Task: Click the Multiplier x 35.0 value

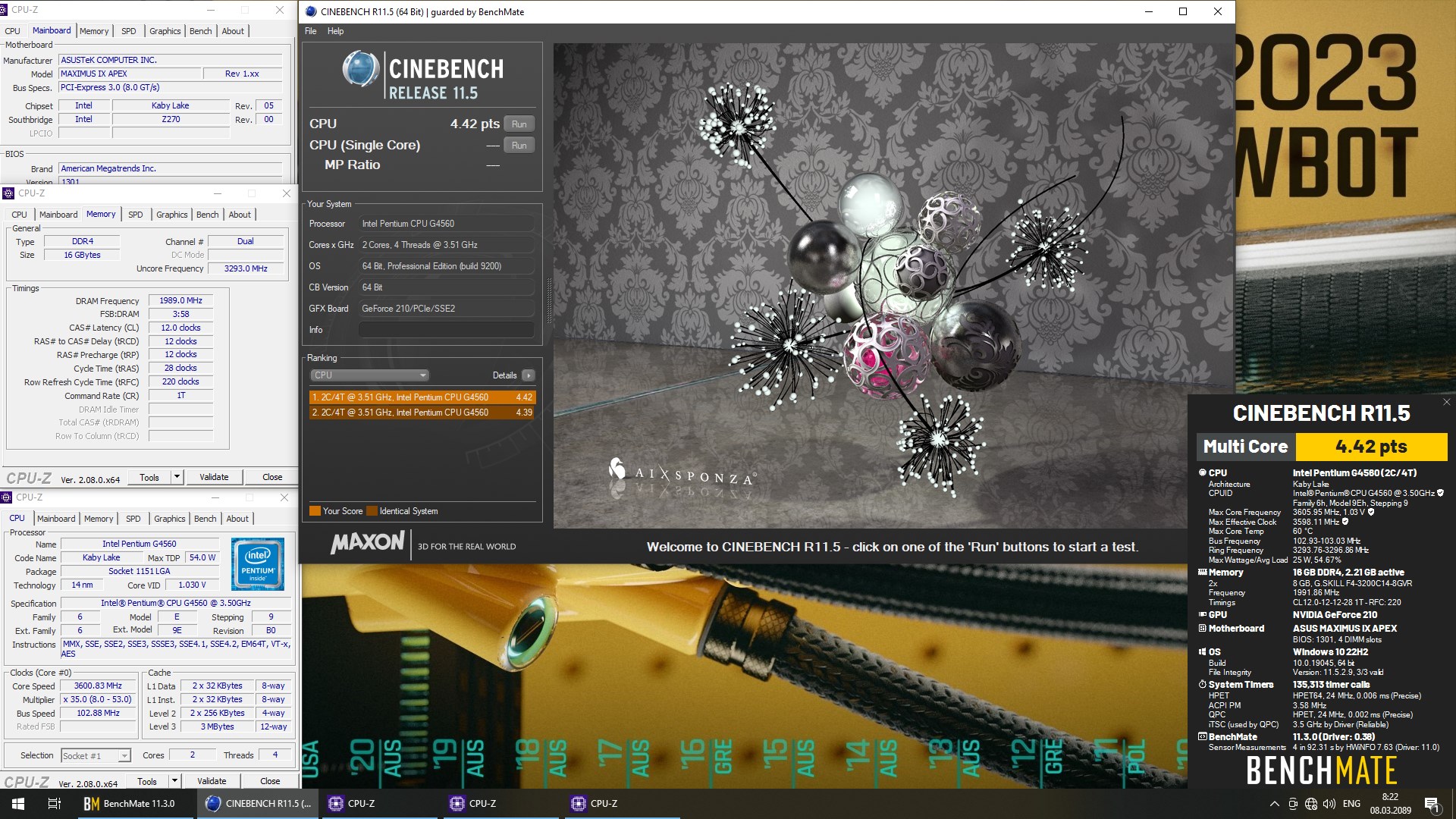Action: 98,699
